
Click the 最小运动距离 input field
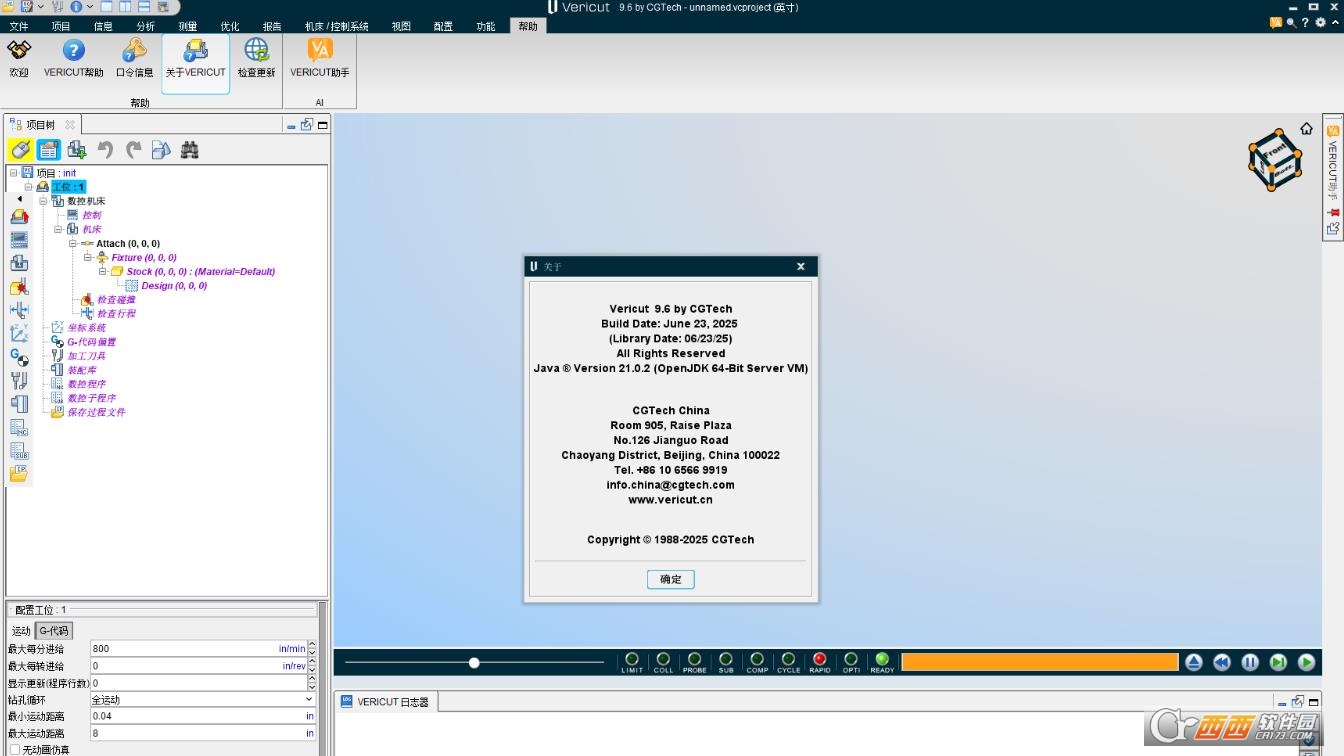point(203,716)
